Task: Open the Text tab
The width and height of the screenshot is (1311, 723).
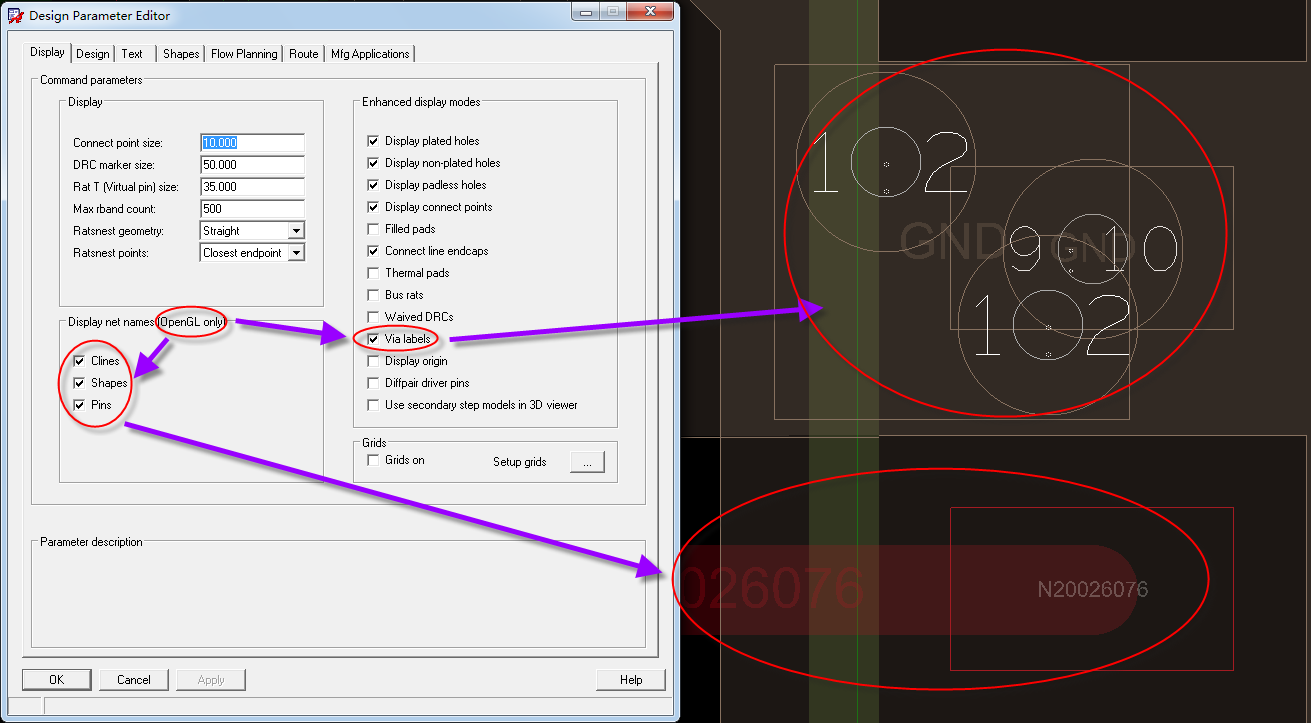Action: (x=132, y=54)
